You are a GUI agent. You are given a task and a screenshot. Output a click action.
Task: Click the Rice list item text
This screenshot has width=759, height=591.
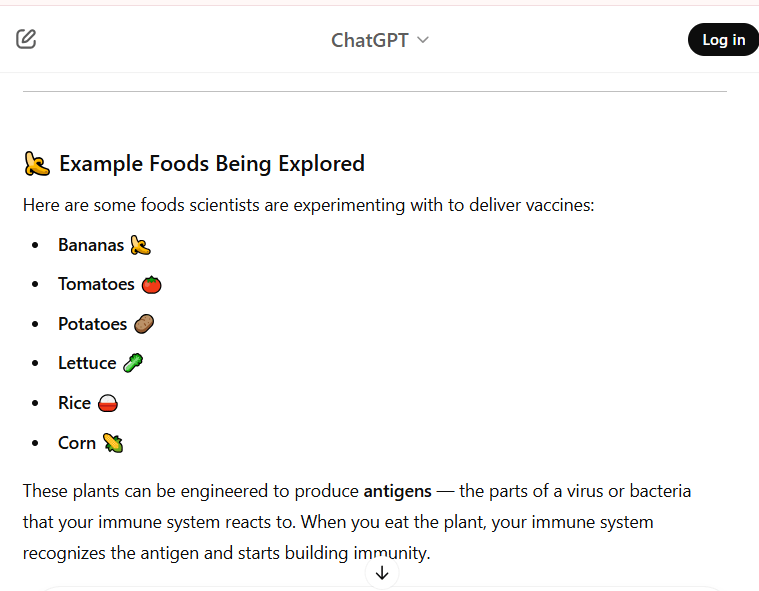coord(74,403)
